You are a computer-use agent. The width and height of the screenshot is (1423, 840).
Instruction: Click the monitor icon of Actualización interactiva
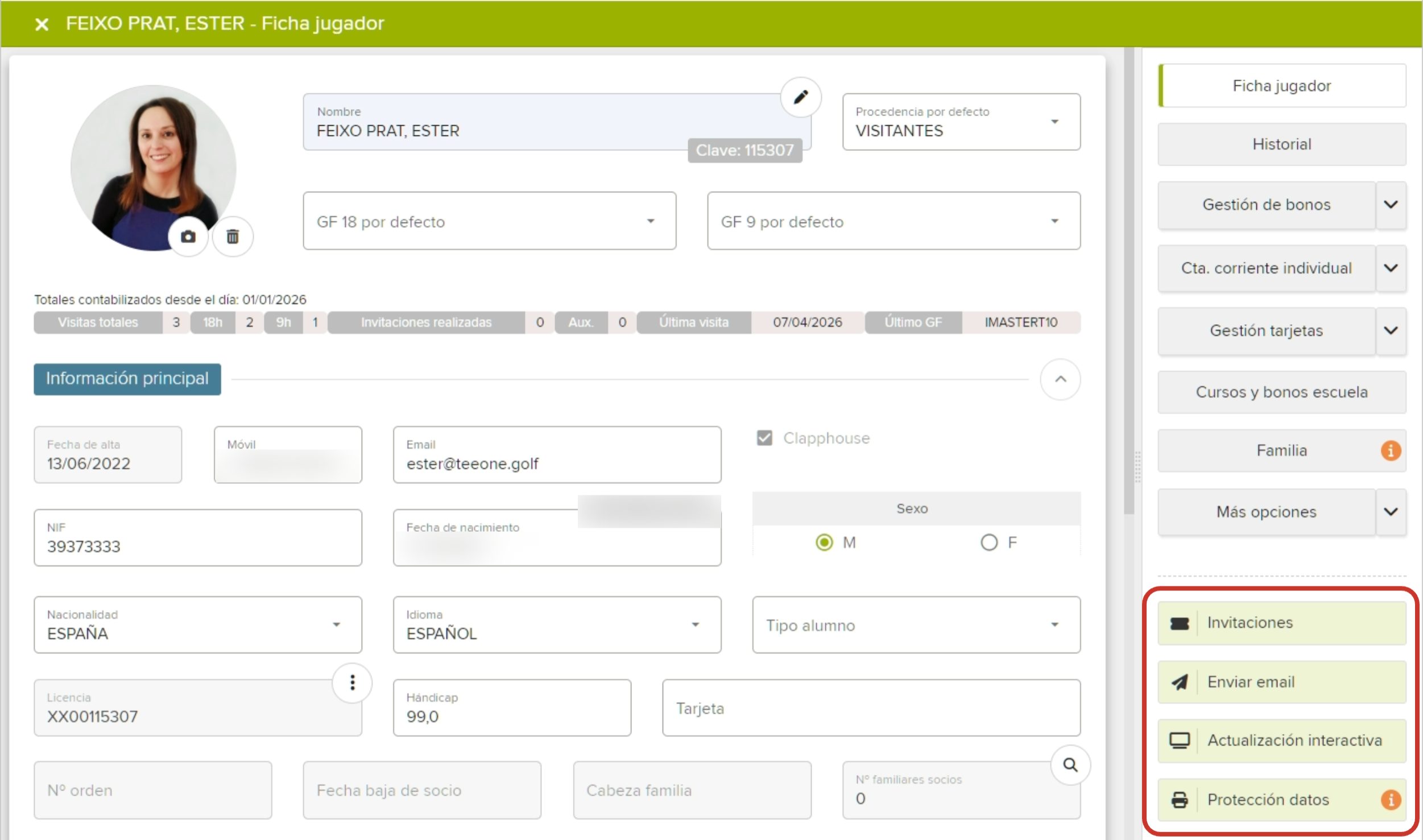click(1180, 740)
